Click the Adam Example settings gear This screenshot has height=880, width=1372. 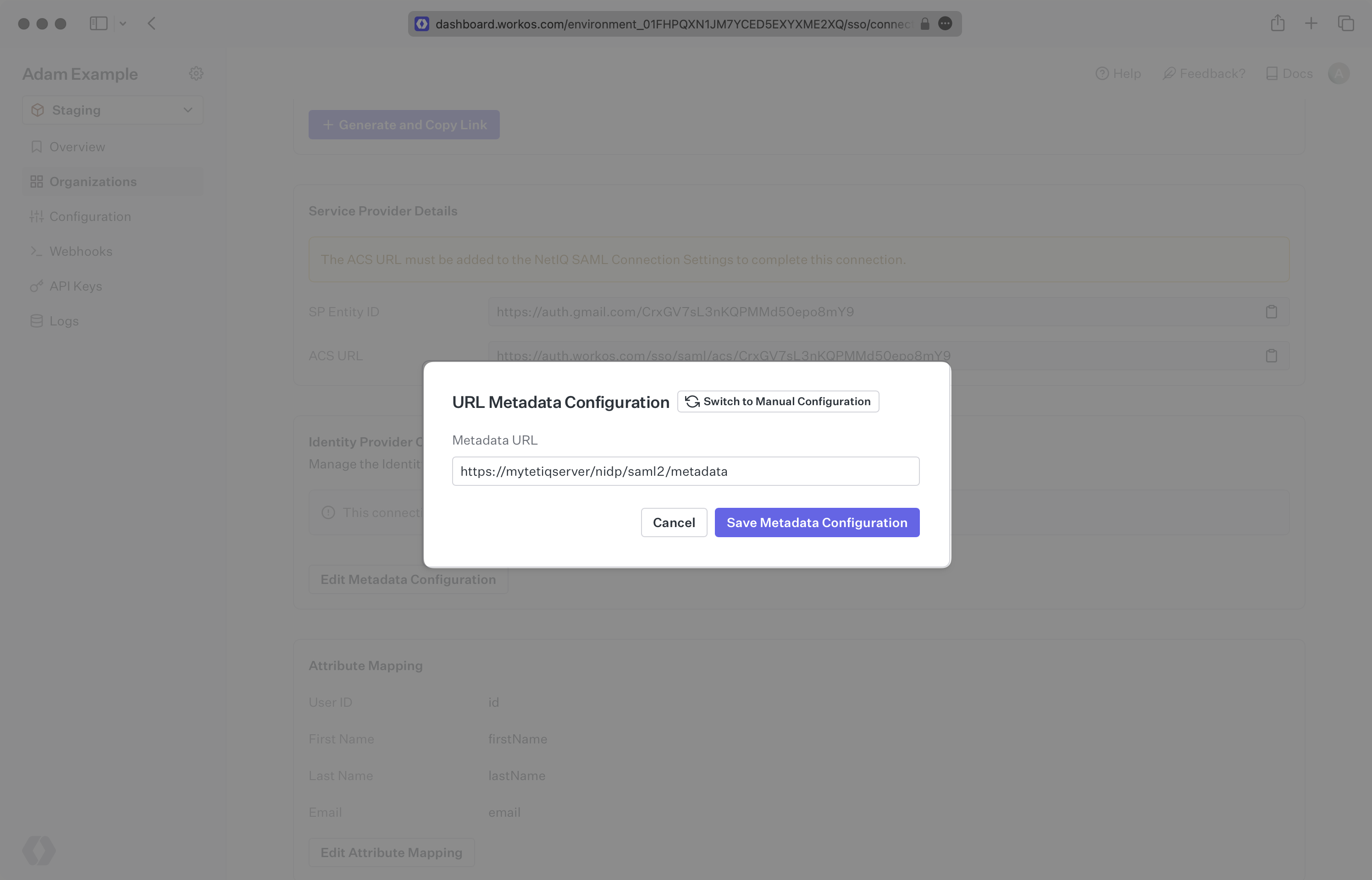point(197,73)
